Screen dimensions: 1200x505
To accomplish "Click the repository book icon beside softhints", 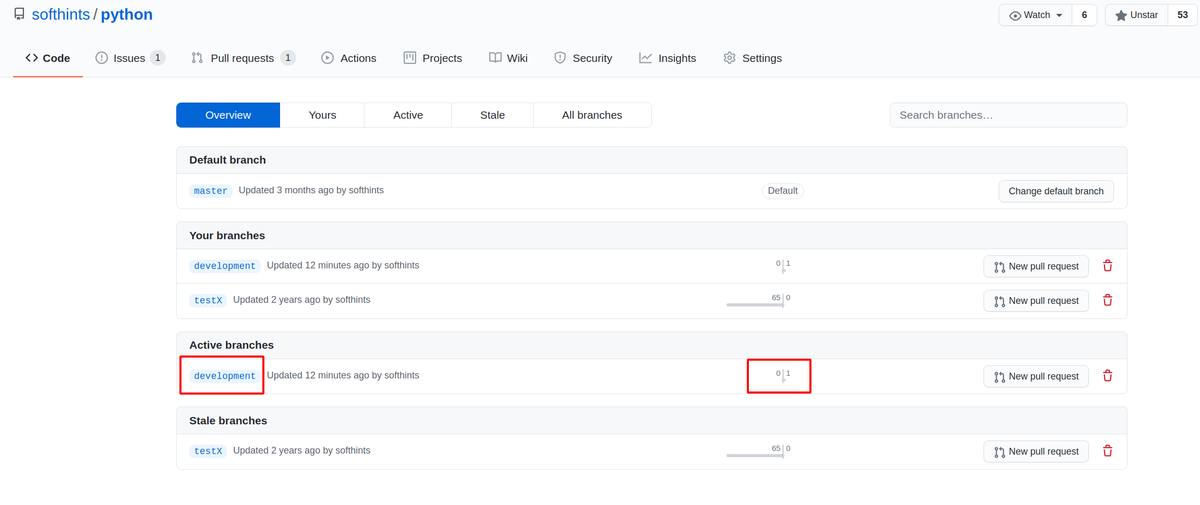I will coord(19,15).
